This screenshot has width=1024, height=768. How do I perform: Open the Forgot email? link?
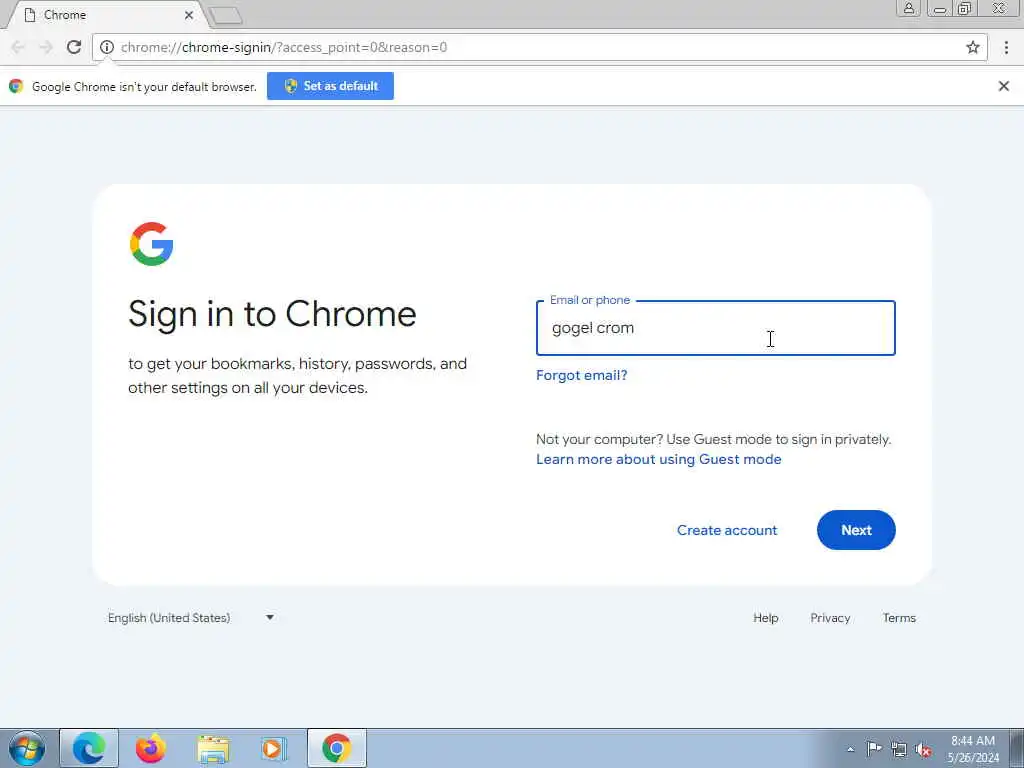point(581,375)
